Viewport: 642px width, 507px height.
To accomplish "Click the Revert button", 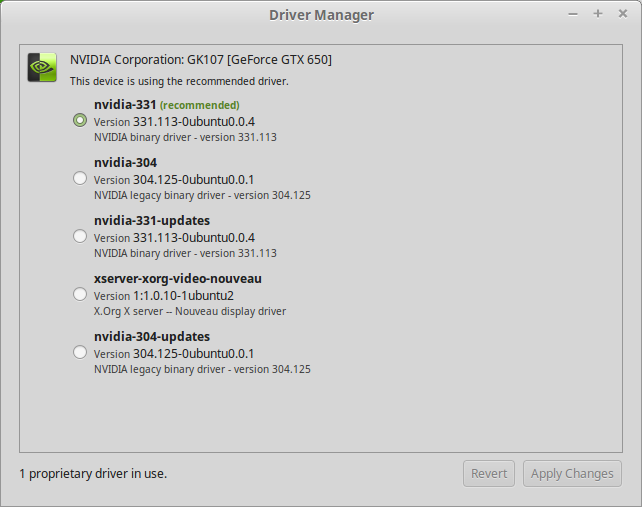I will click(x=489, y=474).
